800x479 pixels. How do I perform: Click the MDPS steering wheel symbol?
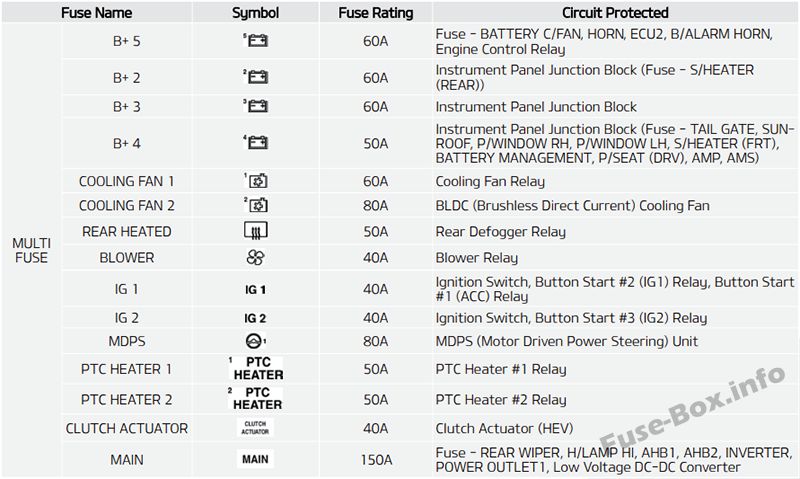click(x=256, y=341)
